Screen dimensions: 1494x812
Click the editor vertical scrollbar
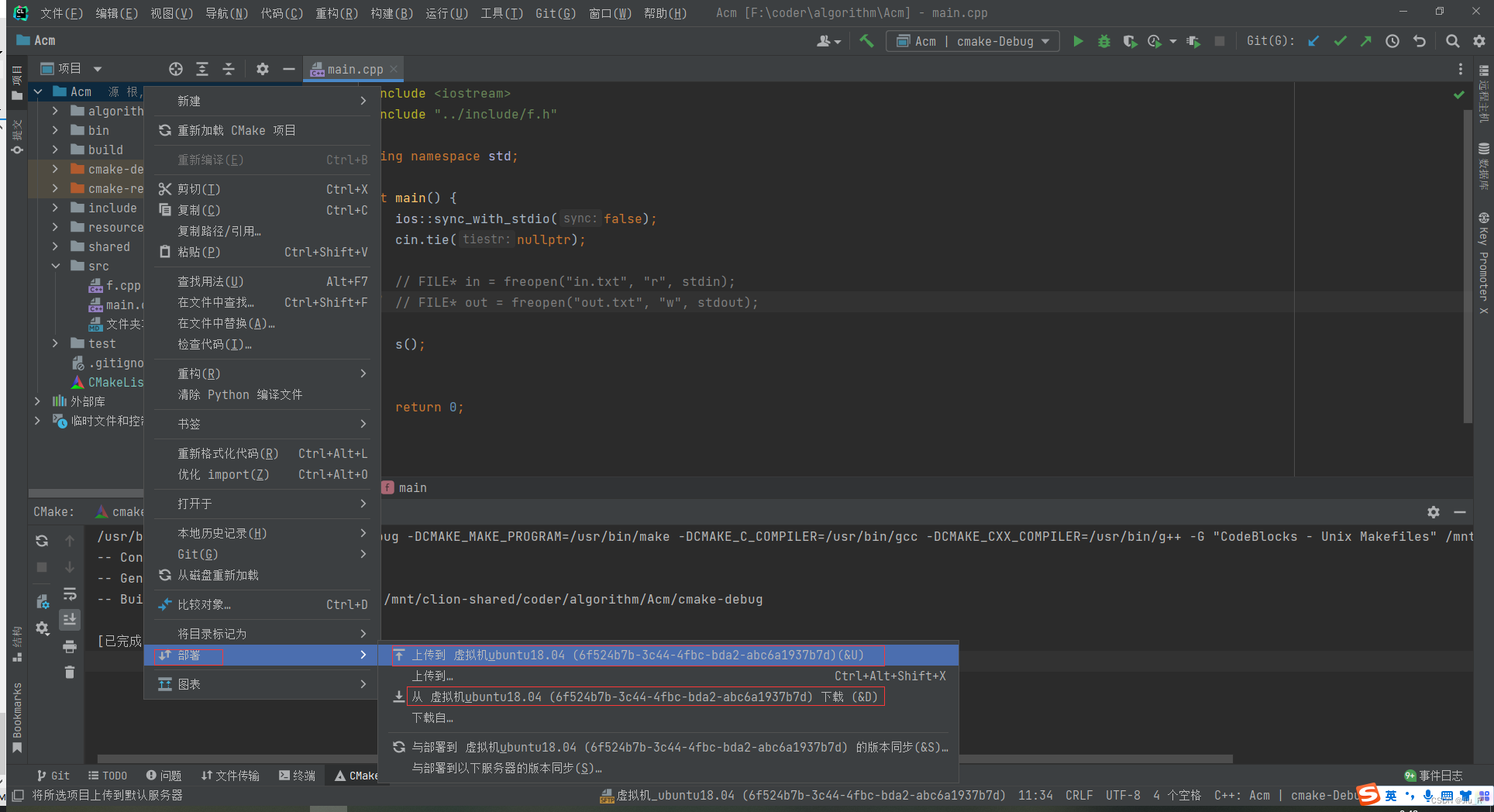click(1468, 267)
